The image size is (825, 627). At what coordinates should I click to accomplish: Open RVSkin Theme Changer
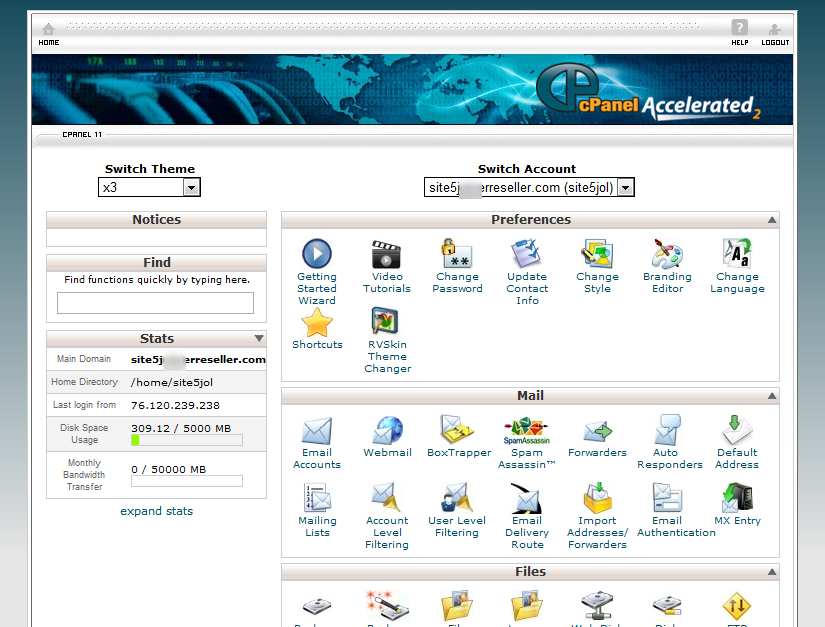[x=387, y=340]
